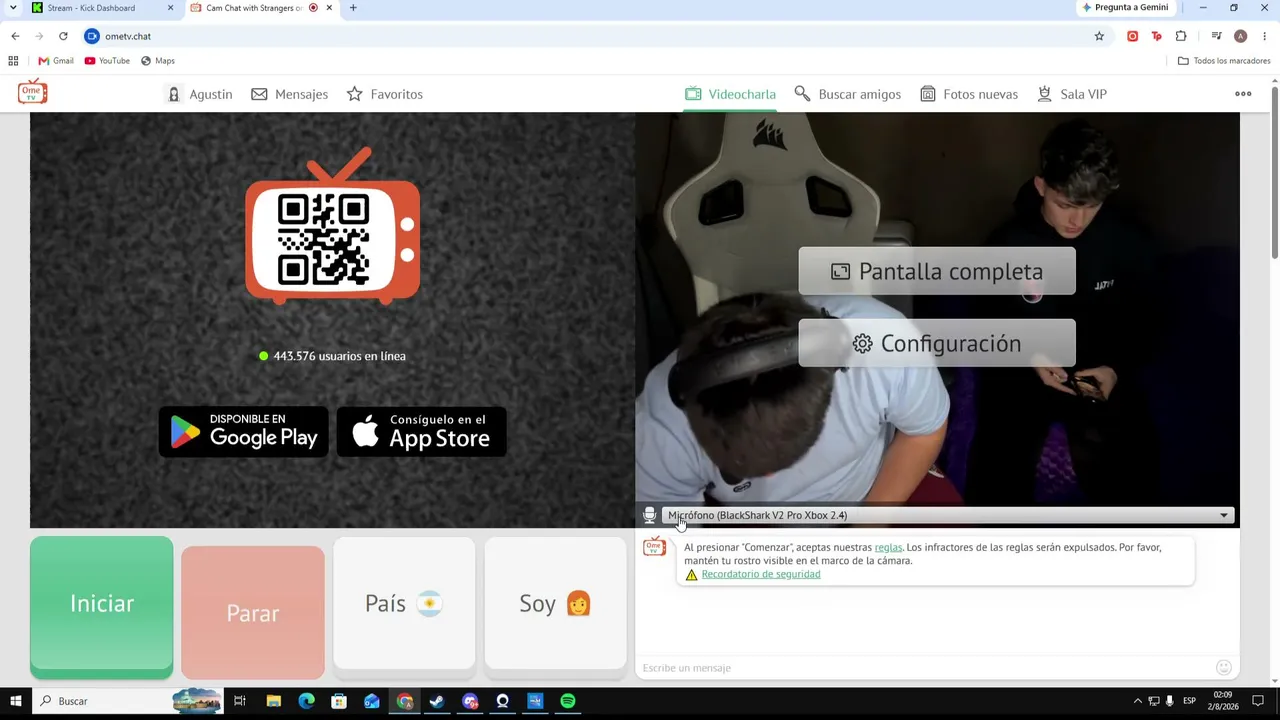Bookmark this page with the star icon
Image resolution: width=1280 pixels, height=720 pixels.
(1099, 36)
